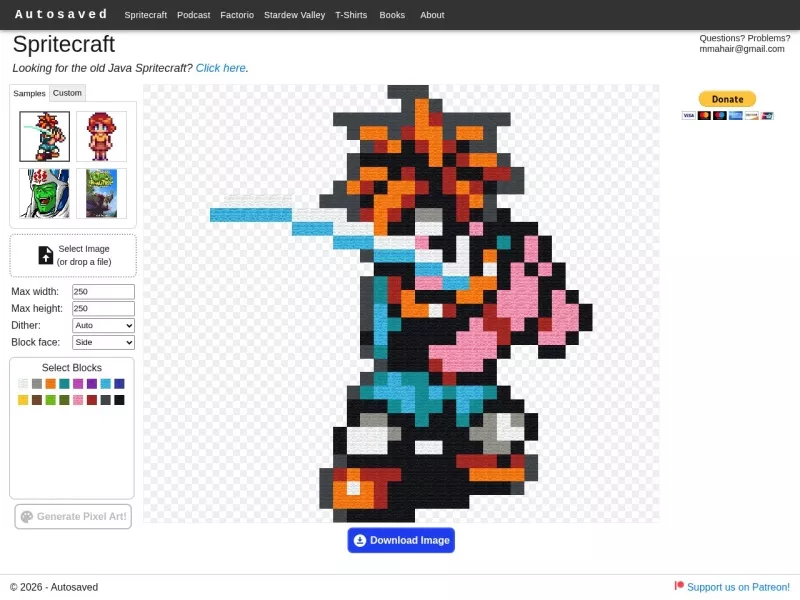The height and width of the screenshot is (600, 800).
Task: Click the download arrow icon
Action: click(x=360, y=540)
